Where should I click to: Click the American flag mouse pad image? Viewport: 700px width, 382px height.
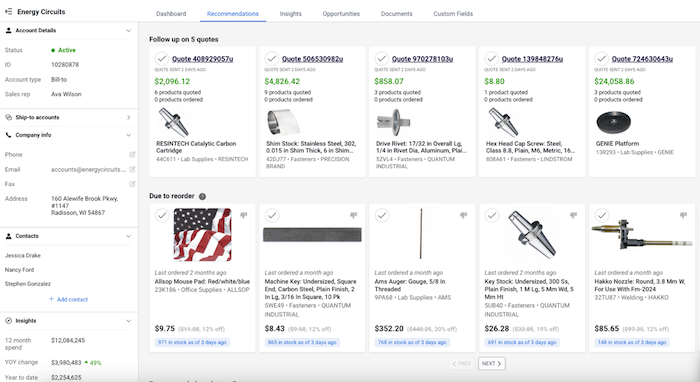click(x=203, y=235)
